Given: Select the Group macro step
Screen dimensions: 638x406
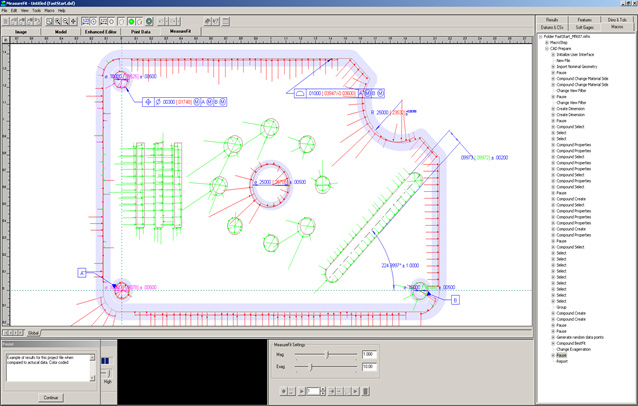Looking at the screenshot, I should click(x=562, y=307).
